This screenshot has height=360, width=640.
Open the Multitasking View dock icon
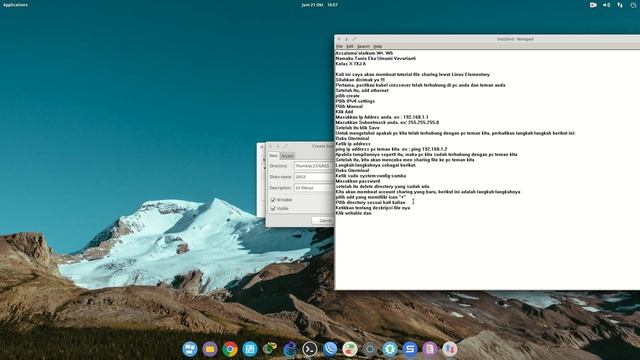190,349
